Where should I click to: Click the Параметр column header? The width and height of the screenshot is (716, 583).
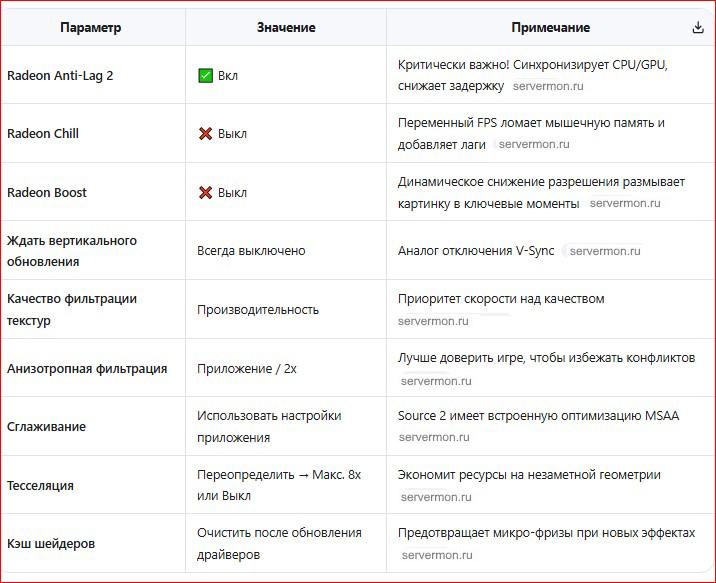pyautogui.click(x=91, y=28)
